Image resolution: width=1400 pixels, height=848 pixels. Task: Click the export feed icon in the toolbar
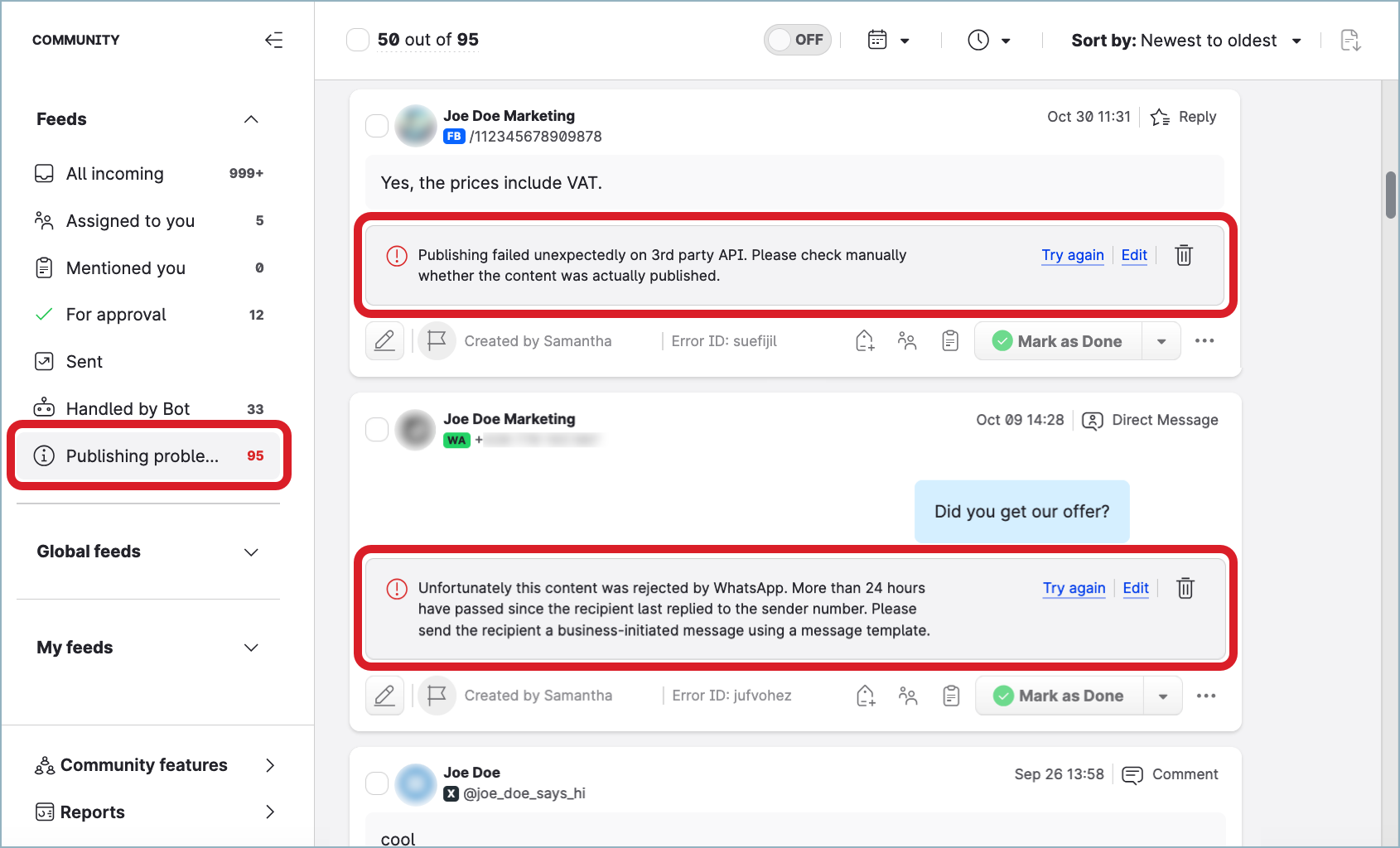[1349, 40]
